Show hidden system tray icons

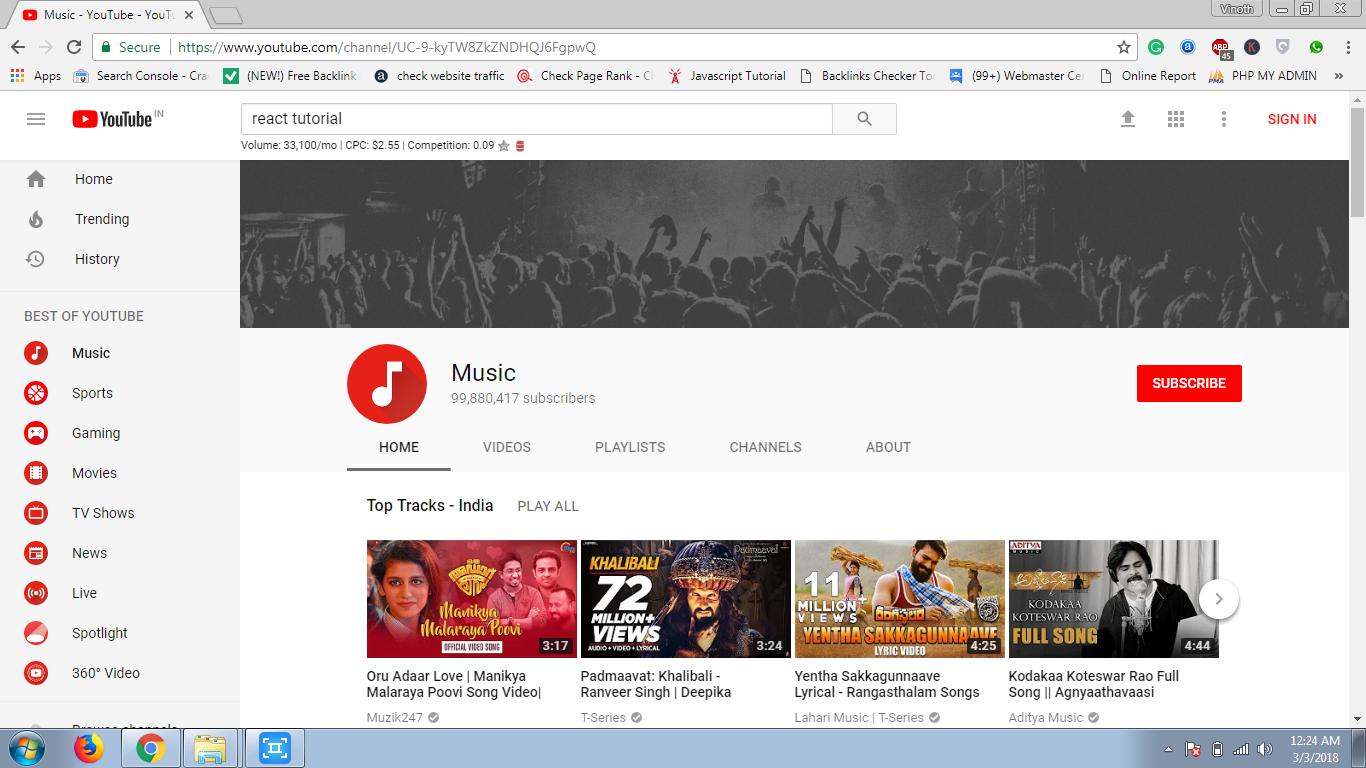1169,749
